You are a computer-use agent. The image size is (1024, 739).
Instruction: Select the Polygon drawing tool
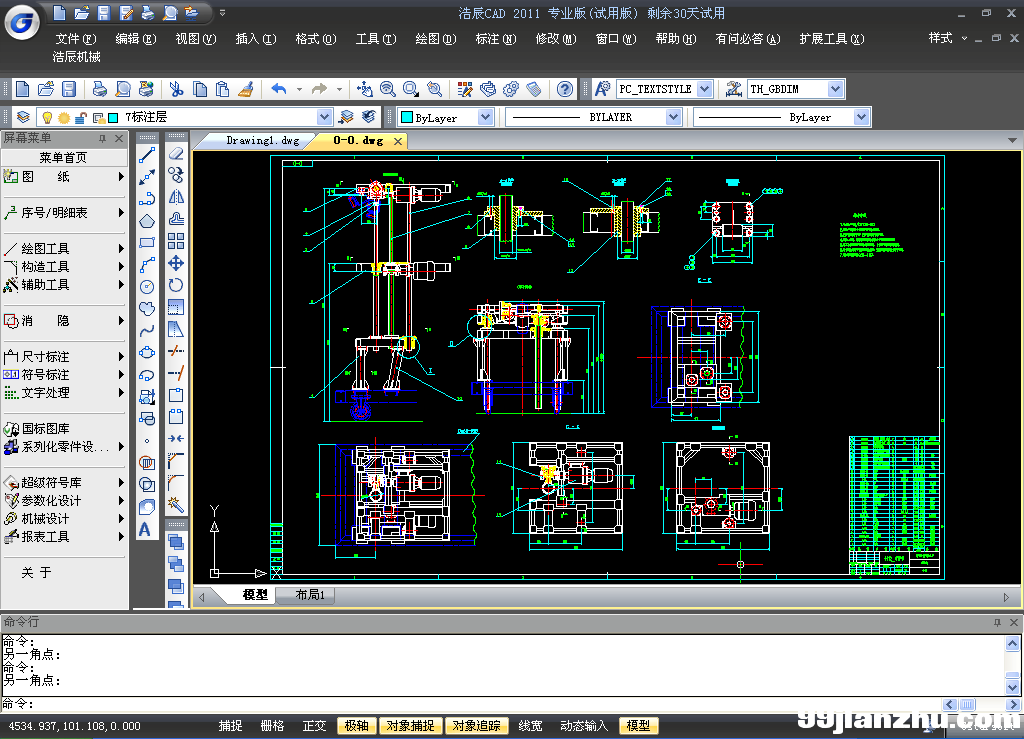(x=147, y=221)
